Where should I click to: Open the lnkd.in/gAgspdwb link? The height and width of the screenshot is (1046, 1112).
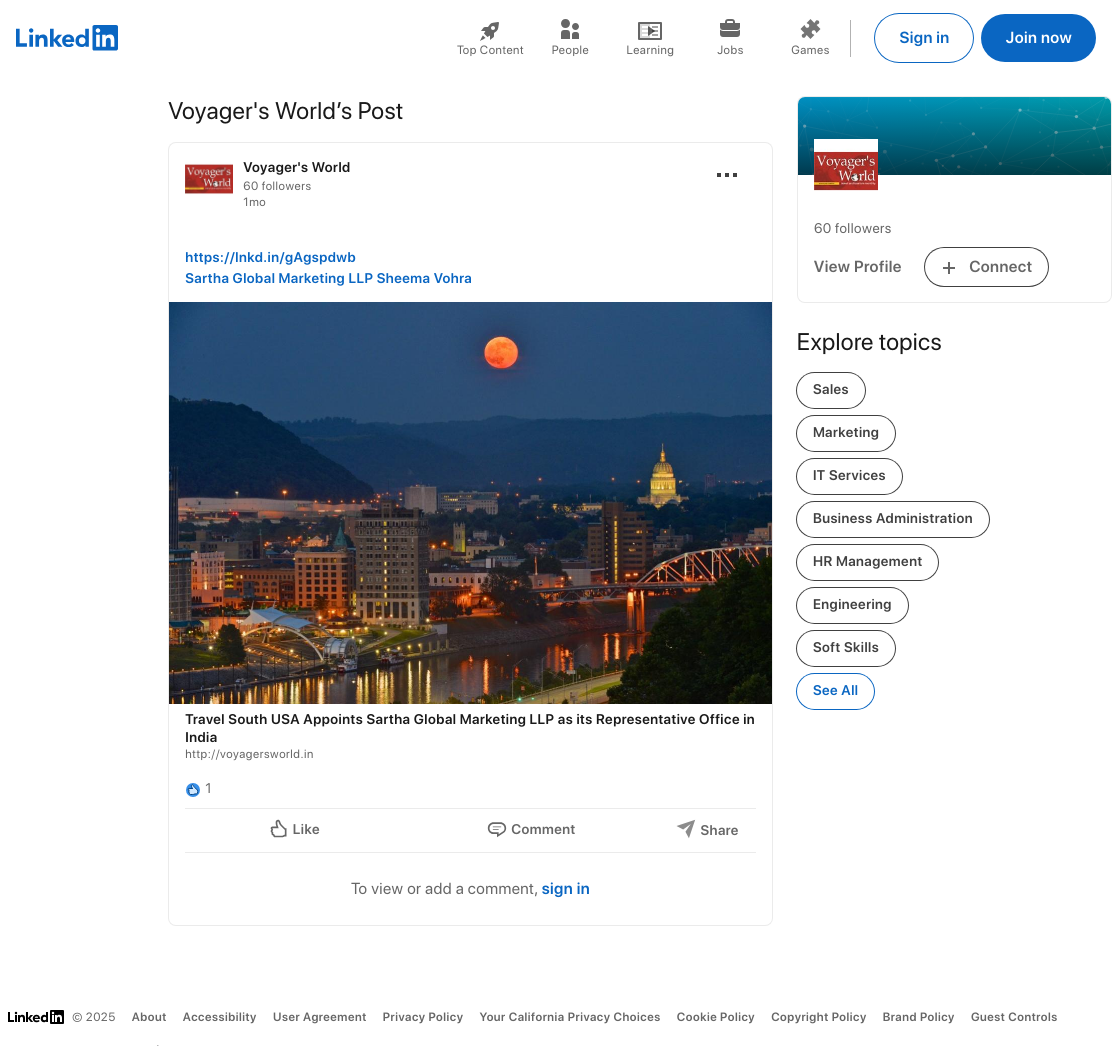pyautogui.click(x=270, y=257)
